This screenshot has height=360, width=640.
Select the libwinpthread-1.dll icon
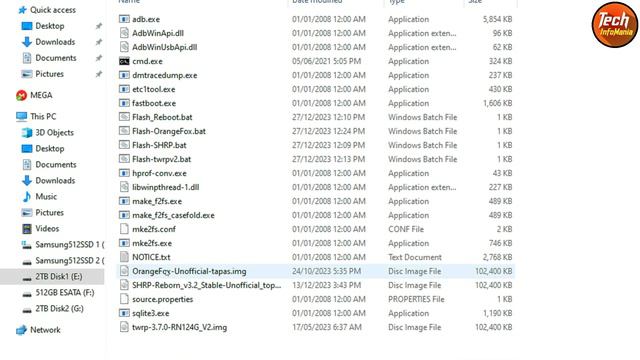[124, 187]
